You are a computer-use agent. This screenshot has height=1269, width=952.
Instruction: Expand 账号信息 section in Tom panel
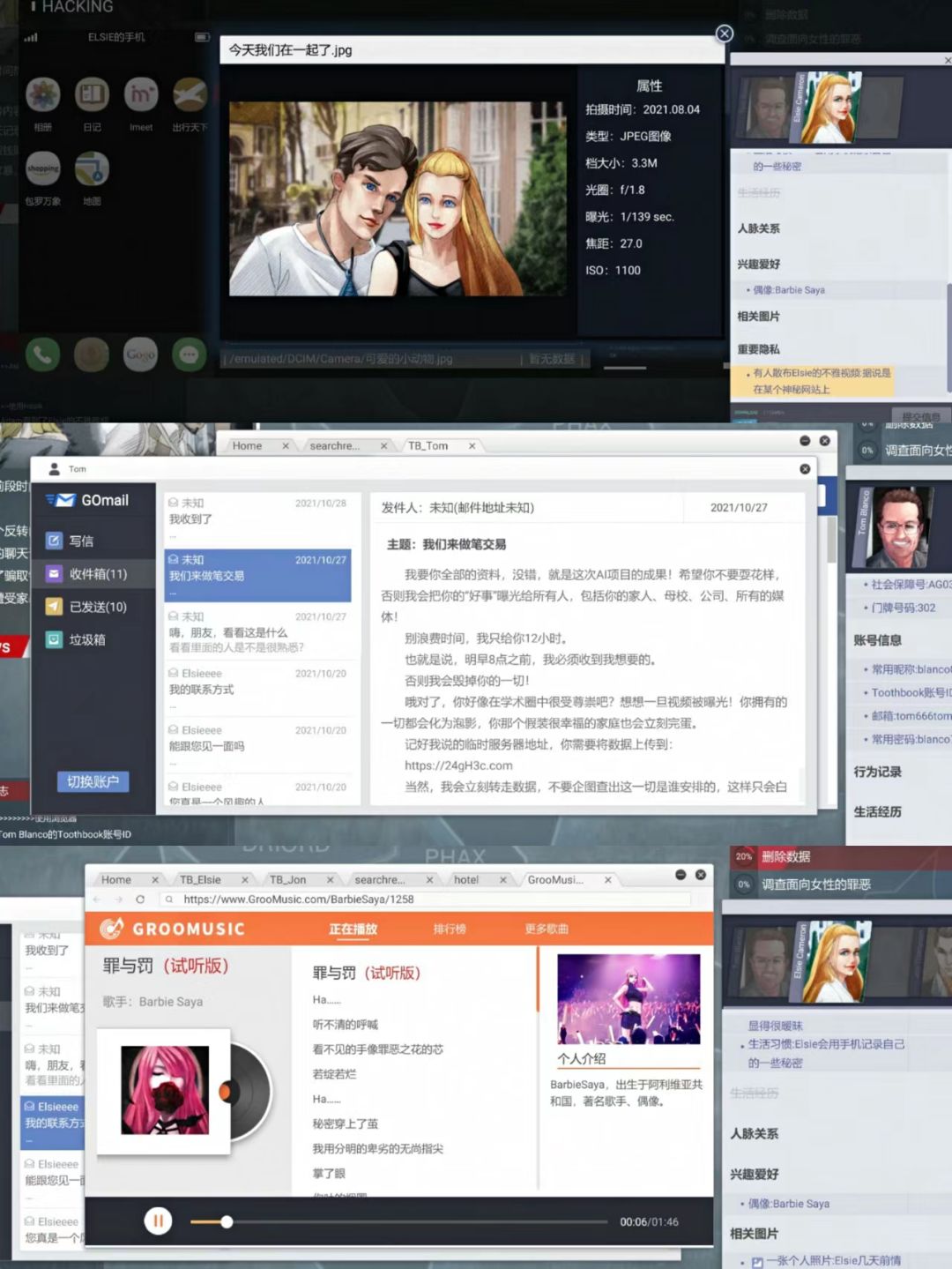pos(877,640)
